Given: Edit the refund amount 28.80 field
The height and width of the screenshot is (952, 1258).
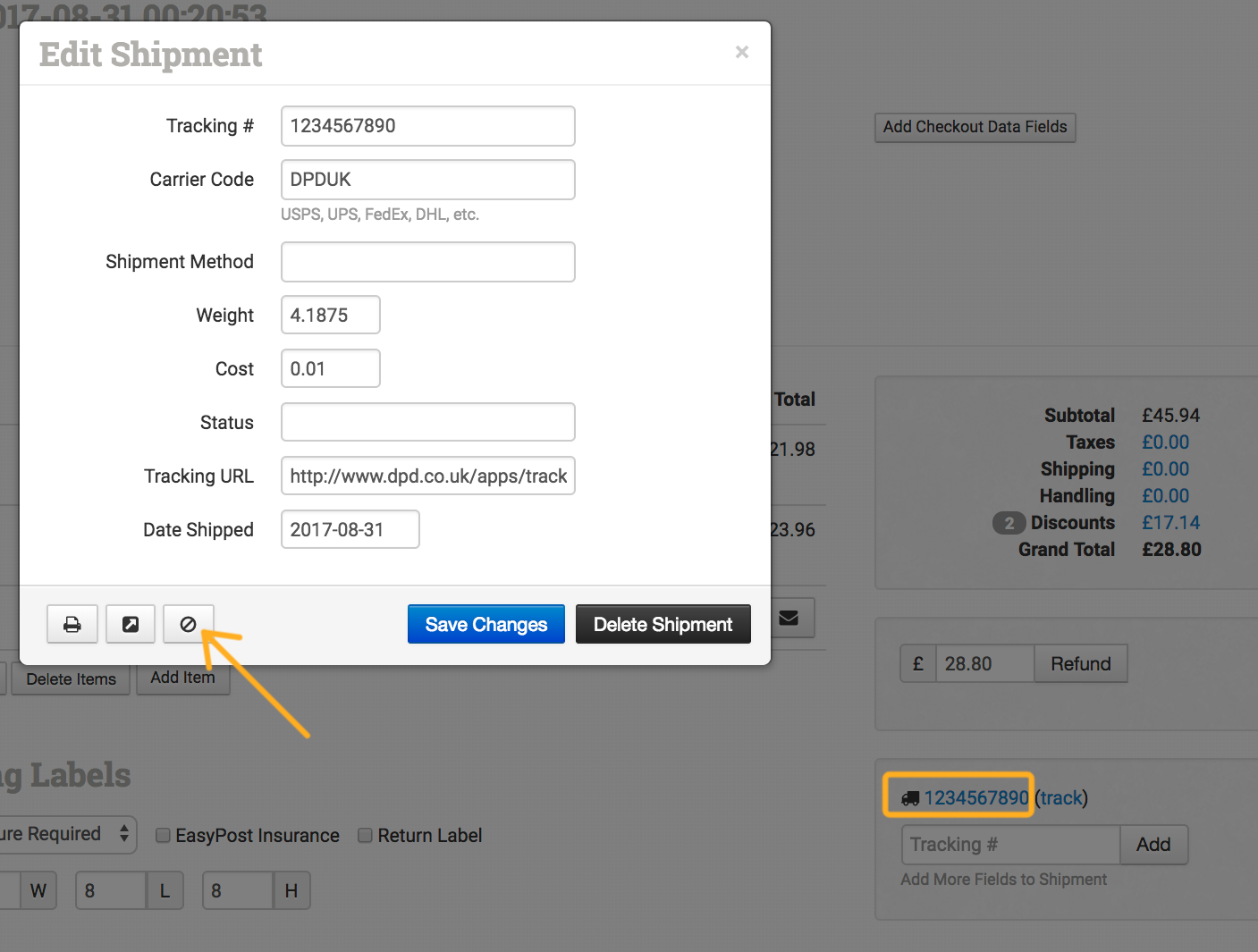Looking at the screenshot, I should coord(985,663).
